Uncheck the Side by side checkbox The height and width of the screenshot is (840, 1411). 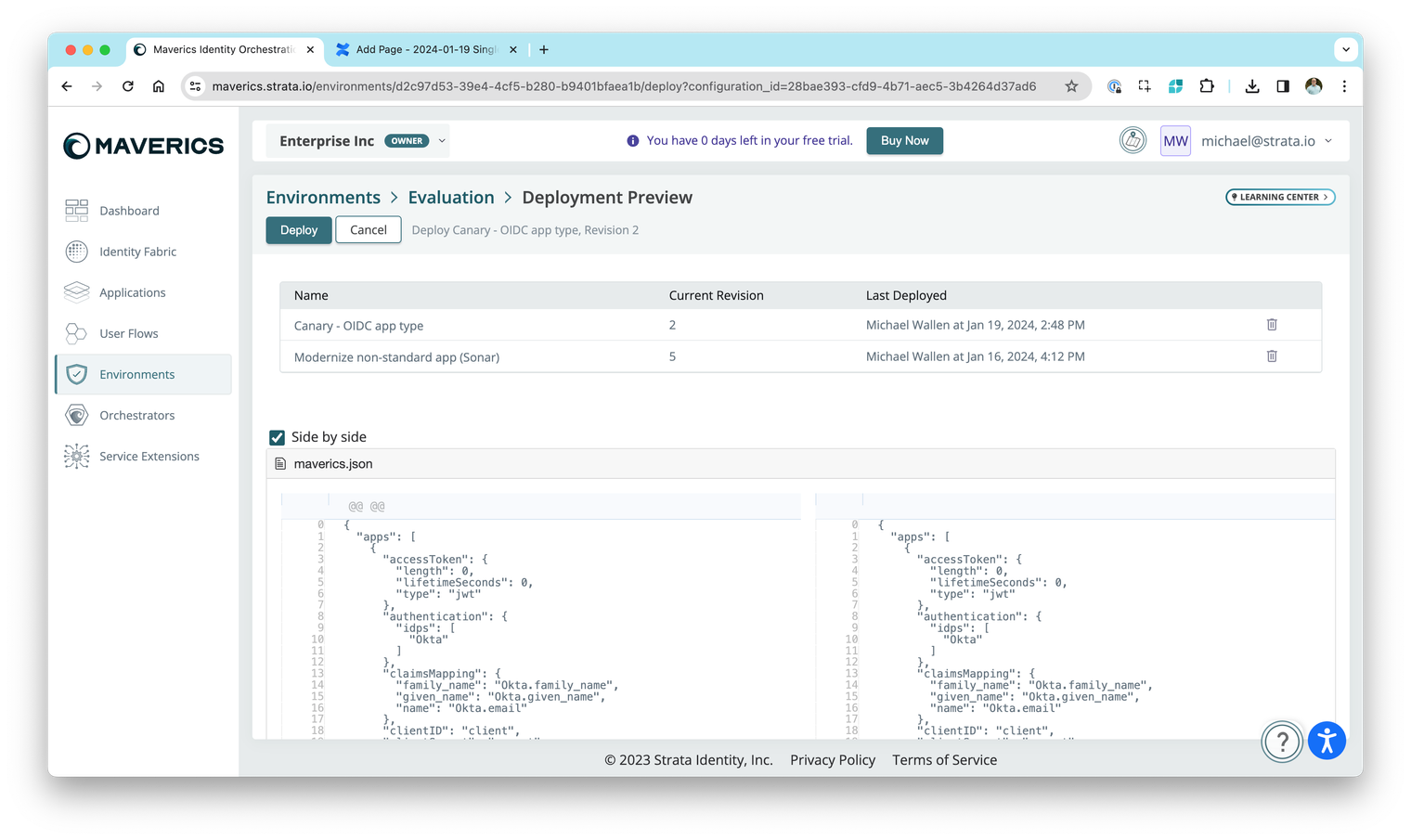pyautogui.click(x=277, y=437)
